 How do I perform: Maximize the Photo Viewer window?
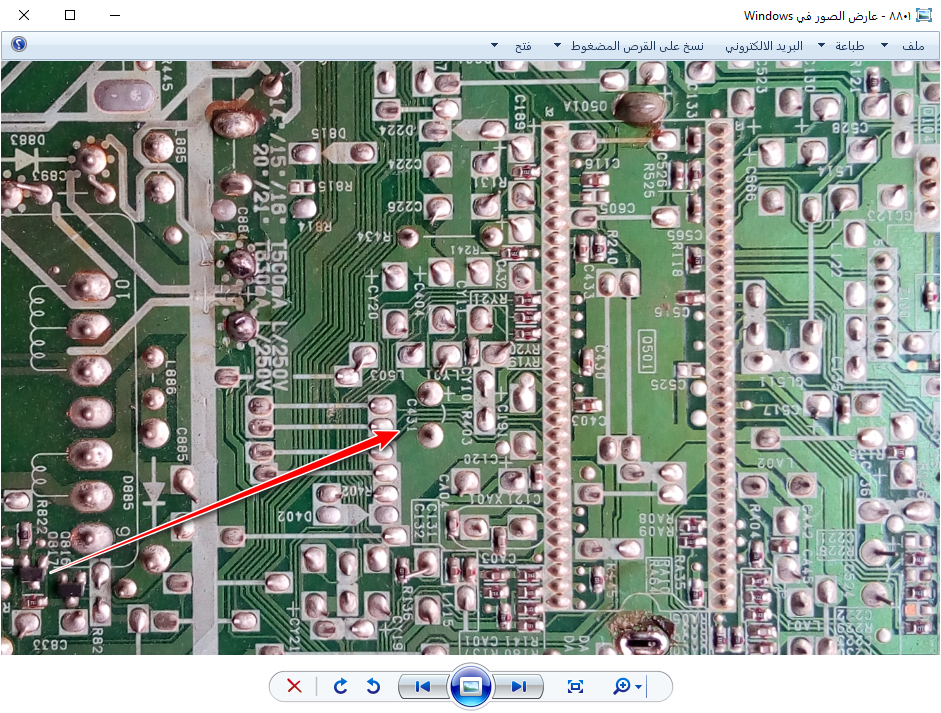(x=70, y=15)
